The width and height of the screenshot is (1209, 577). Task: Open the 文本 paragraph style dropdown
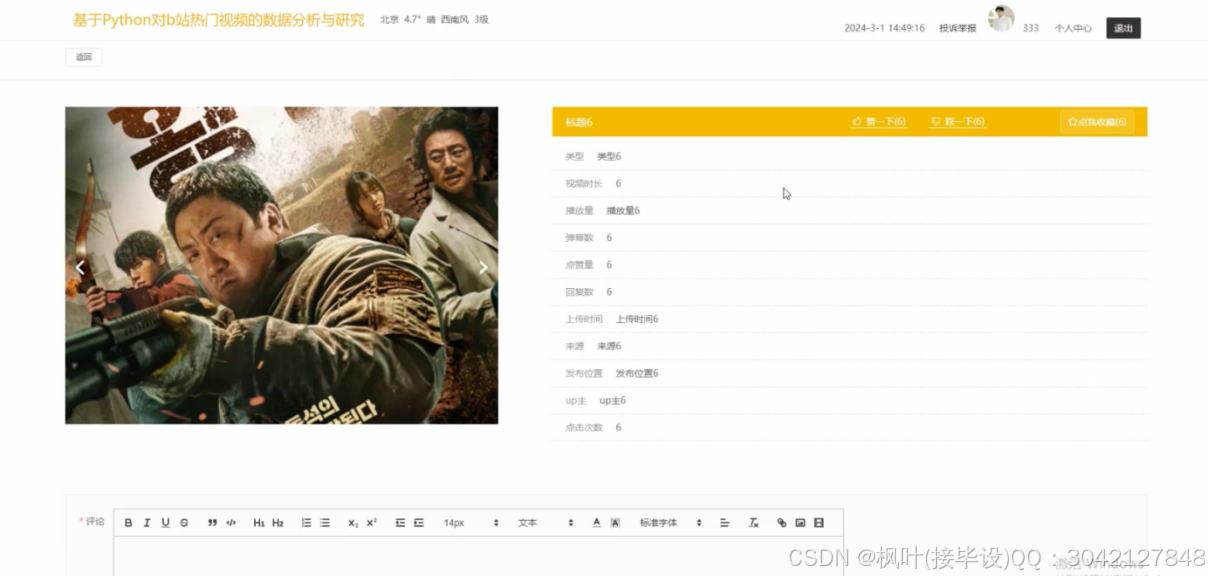(x=546, y=523)
